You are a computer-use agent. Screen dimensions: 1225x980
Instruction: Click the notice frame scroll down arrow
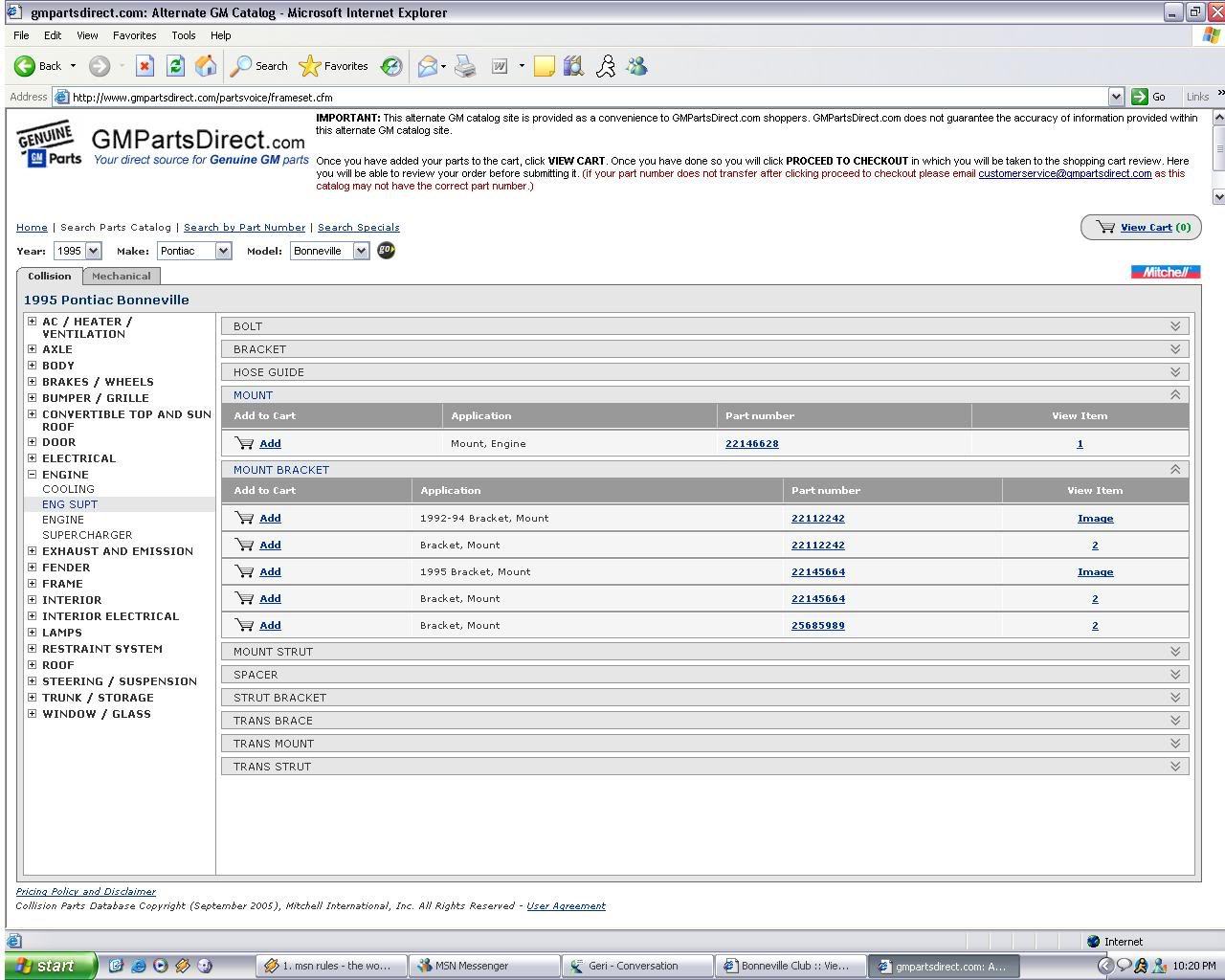(1218, 196)
